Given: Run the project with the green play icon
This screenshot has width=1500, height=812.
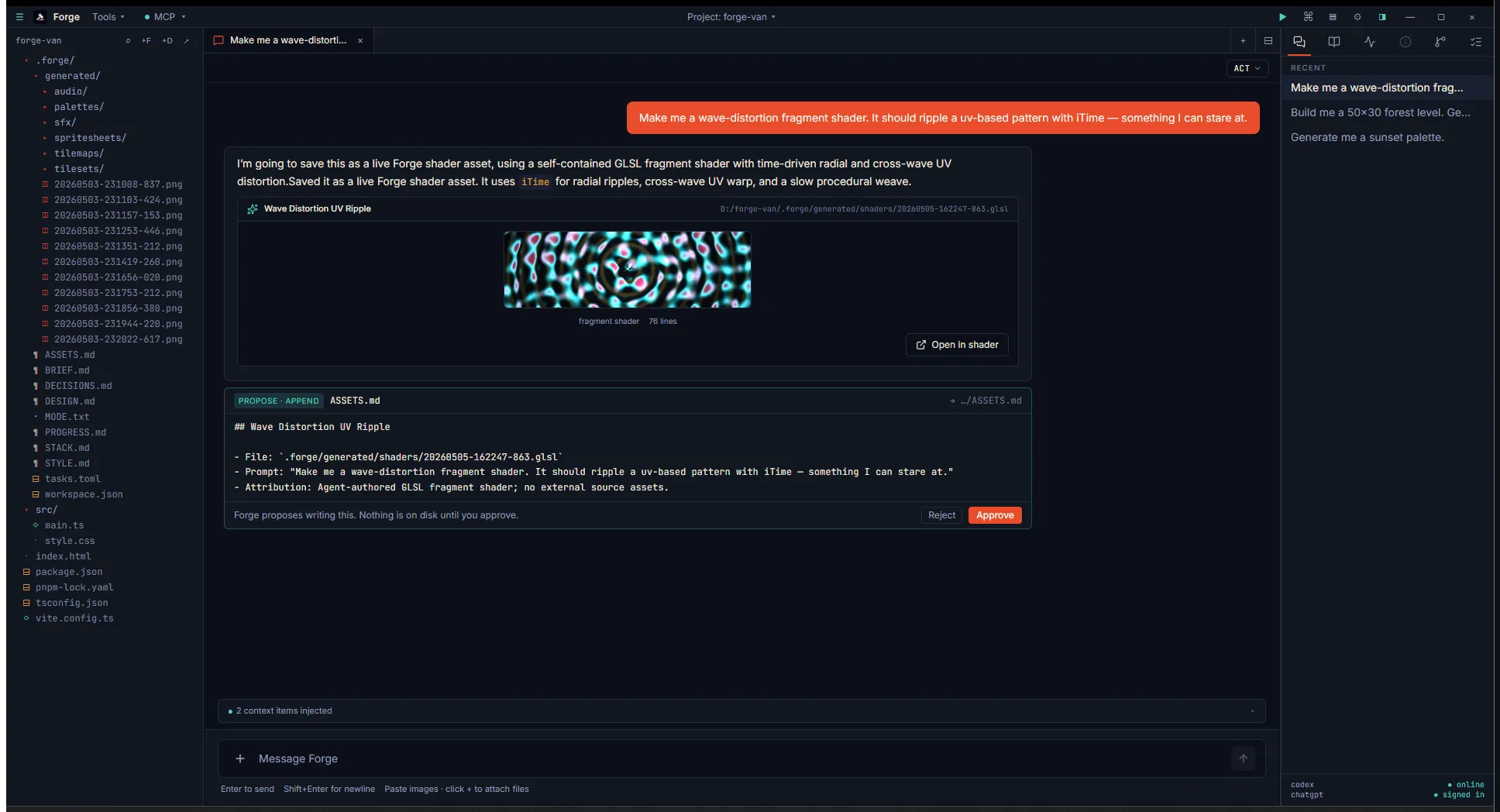Looking at the screenshot, I should [1282, 16].
